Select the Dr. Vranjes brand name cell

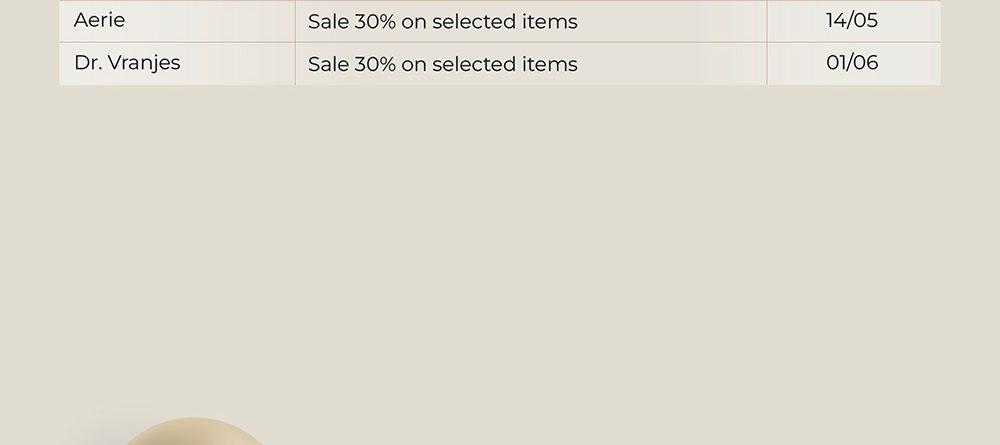[x=177, y=64]
